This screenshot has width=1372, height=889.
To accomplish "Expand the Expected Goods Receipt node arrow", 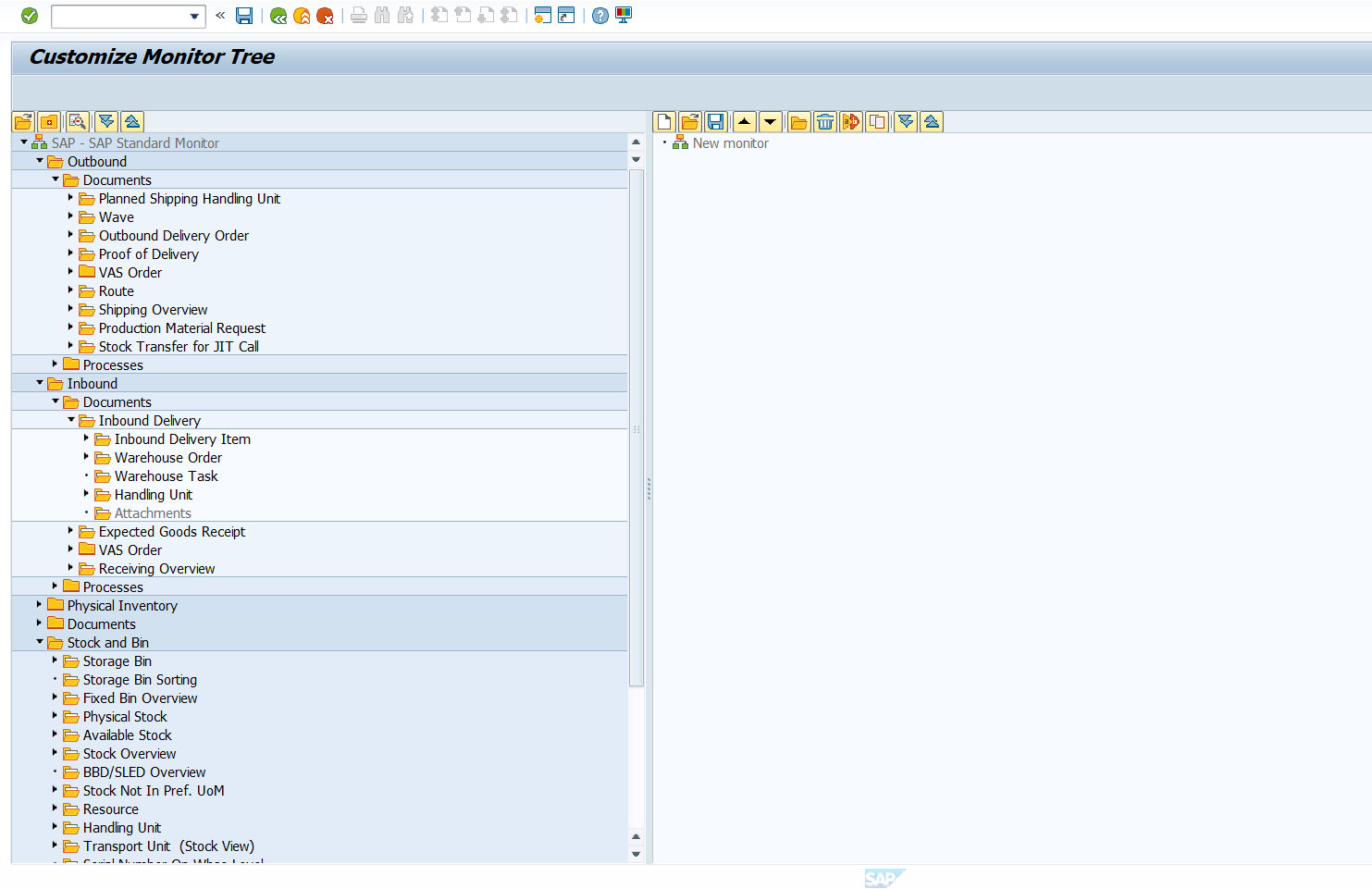I will pyautogui.click(x=70, y=531).
